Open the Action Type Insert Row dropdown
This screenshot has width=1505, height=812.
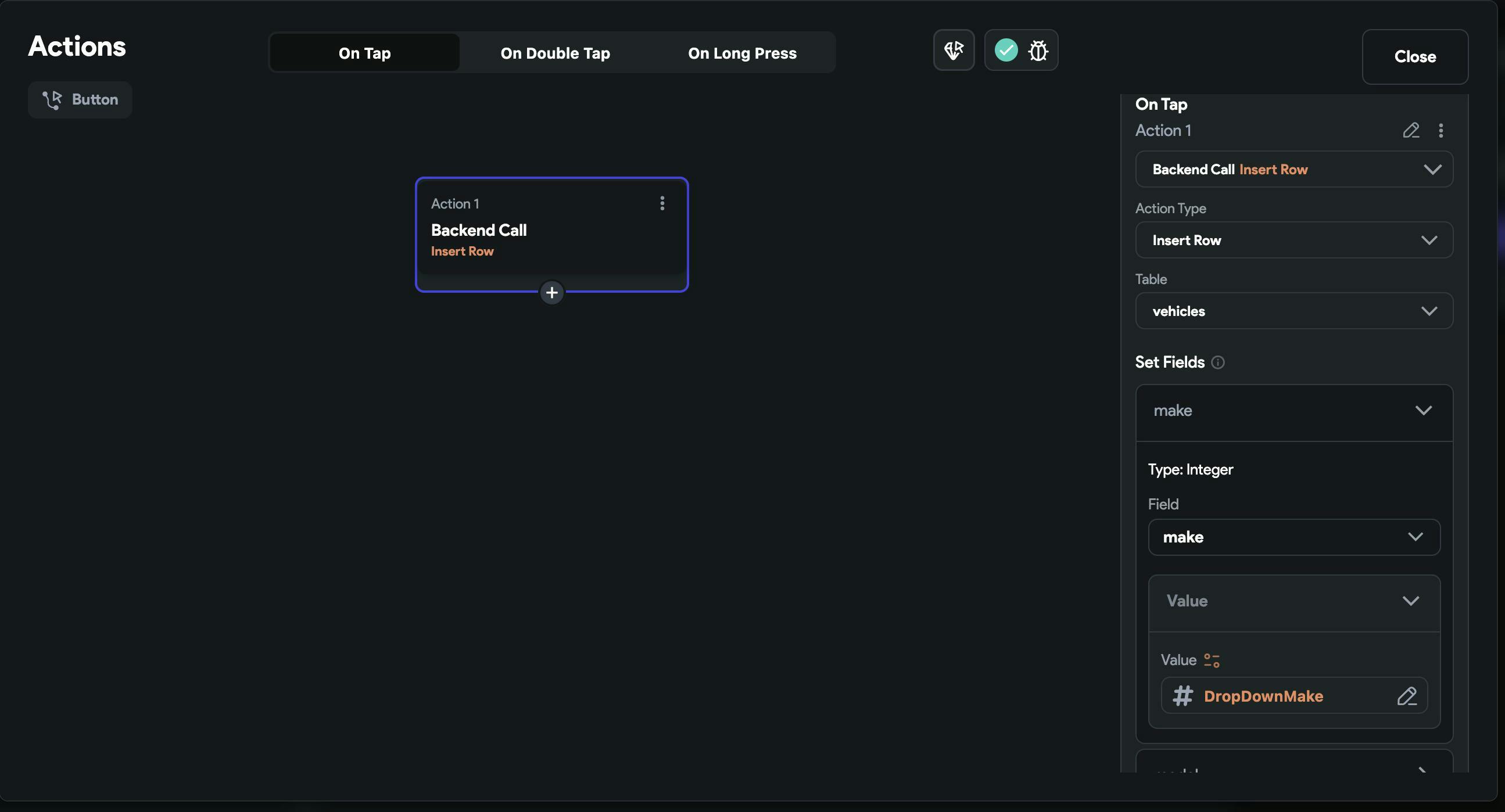click(1294, 240)
